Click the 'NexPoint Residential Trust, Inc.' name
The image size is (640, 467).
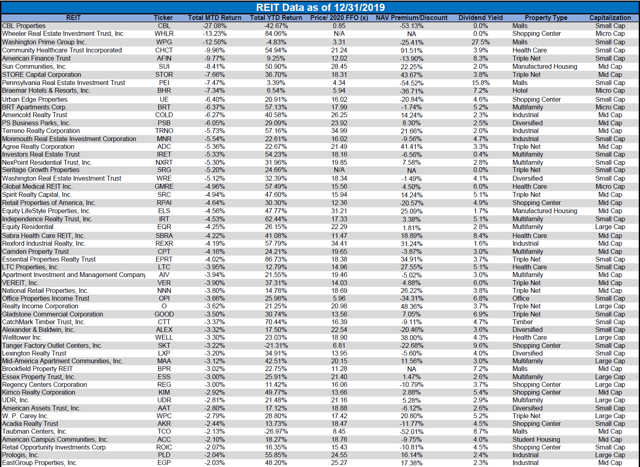47,162
